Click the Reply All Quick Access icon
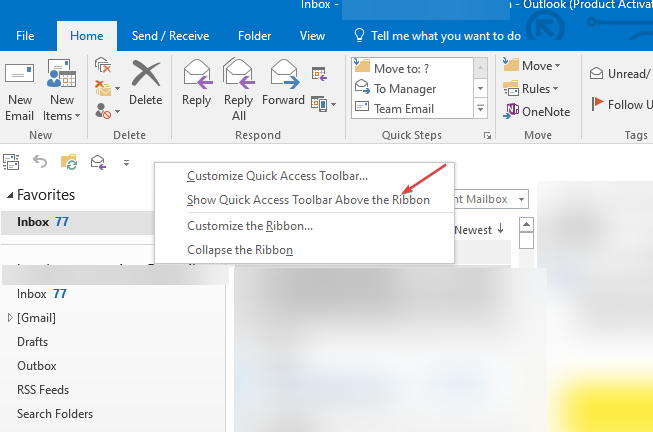Viewport: 653px width, 432px height. [98, 162]
